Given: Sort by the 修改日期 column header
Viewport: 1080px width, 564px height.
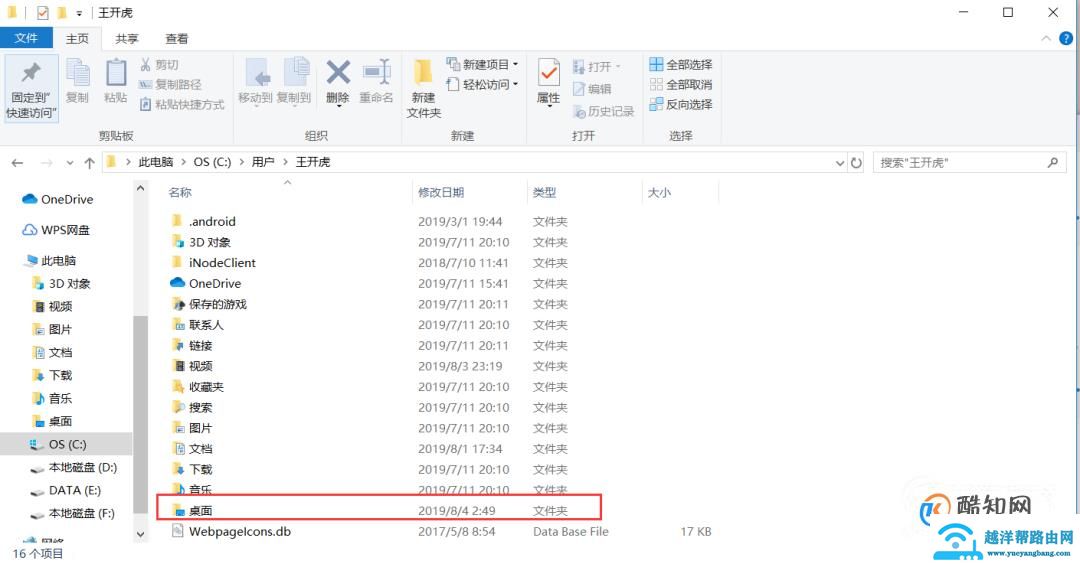Looking at the screenshot, I should pyautogui.click(x=441, y=193).
